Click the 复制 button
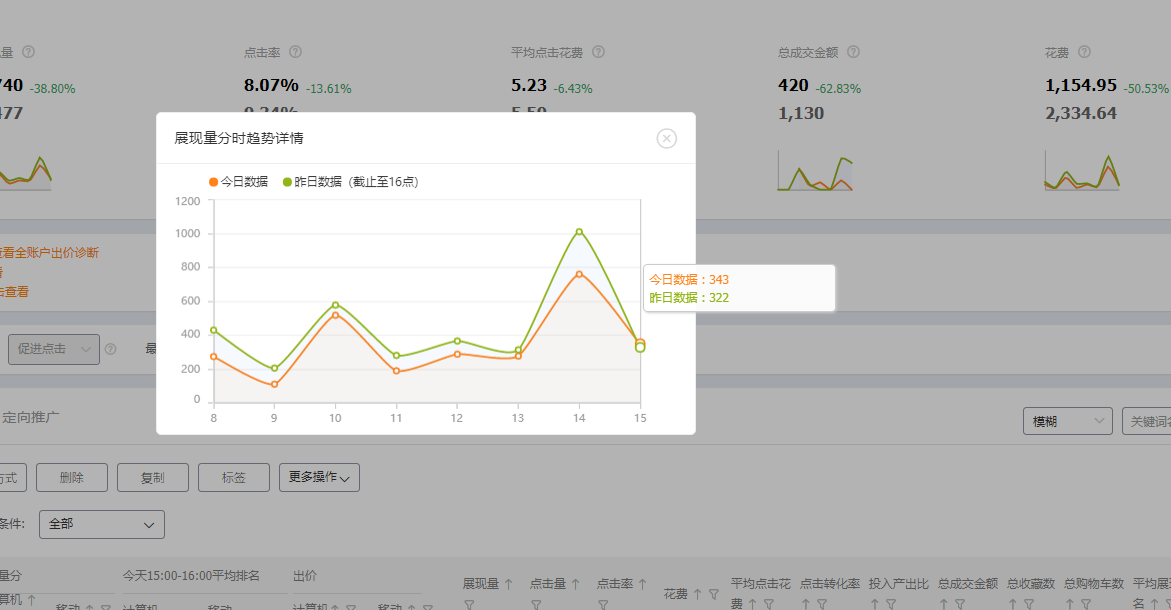1171x610 pixels. (x=152, y=478)
